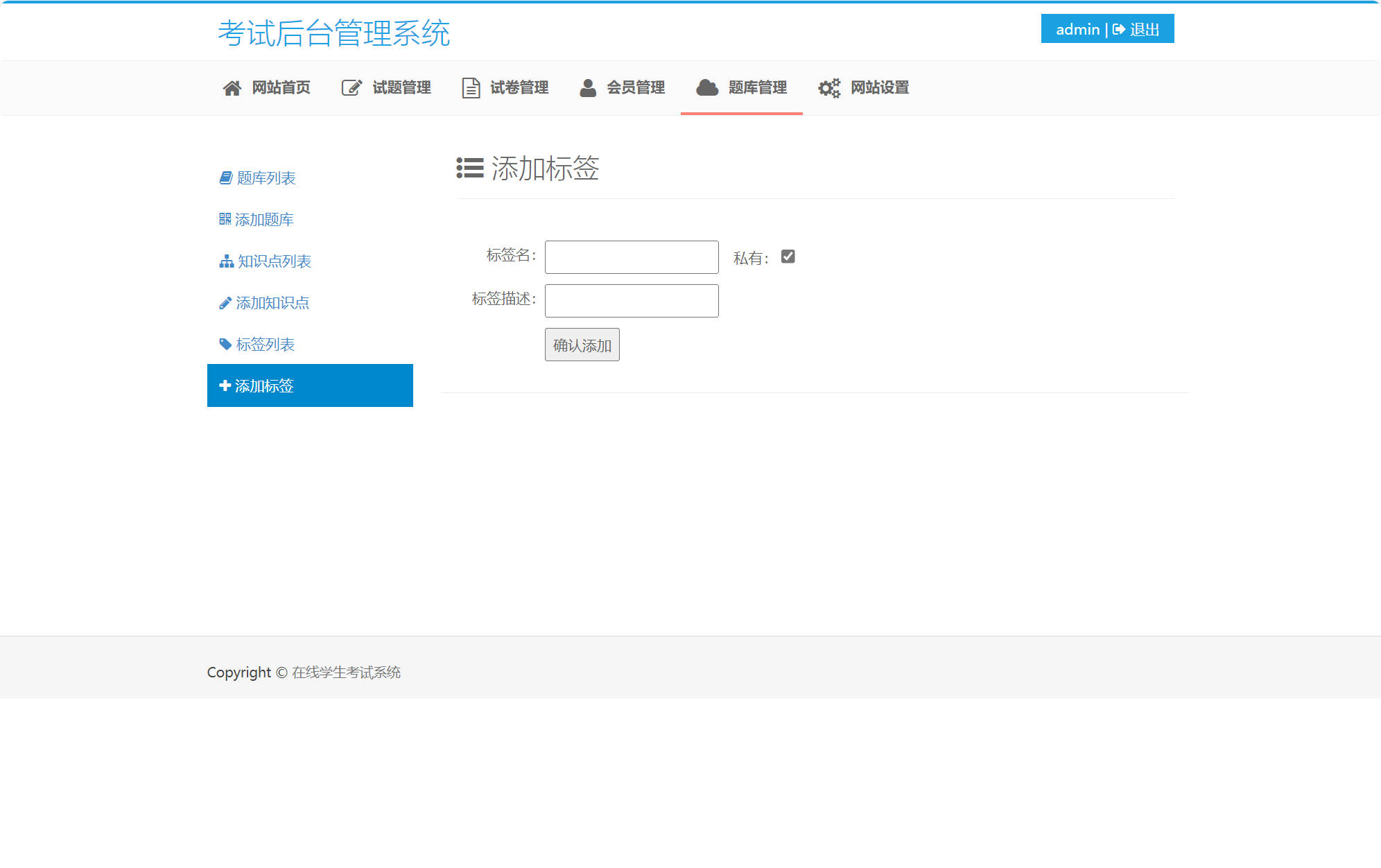Open 添加题库 from the sidebar
The image size is (1381, 868).
263,219
